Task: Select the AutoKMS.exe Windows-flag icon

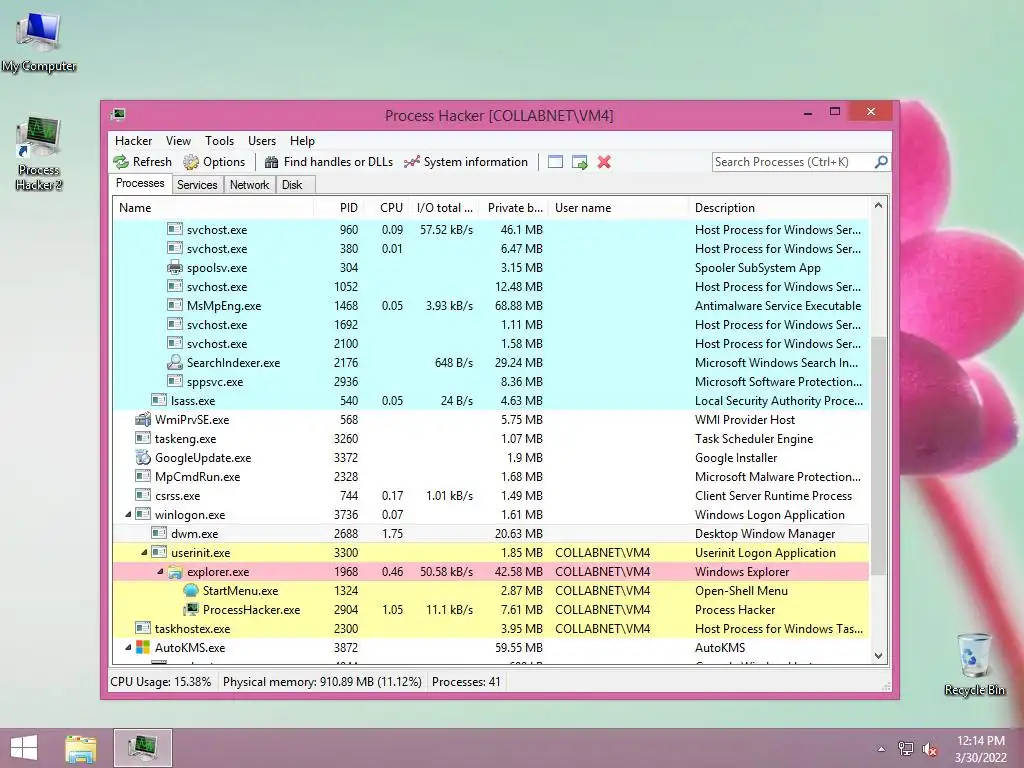Action: point(142,647)
